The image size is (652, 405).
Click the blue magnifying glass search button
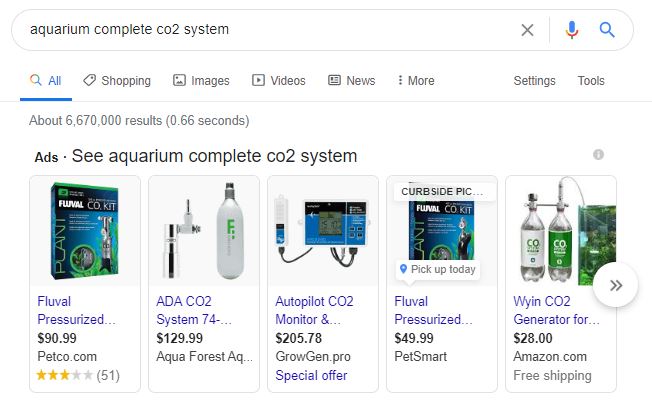click(607, 30)
